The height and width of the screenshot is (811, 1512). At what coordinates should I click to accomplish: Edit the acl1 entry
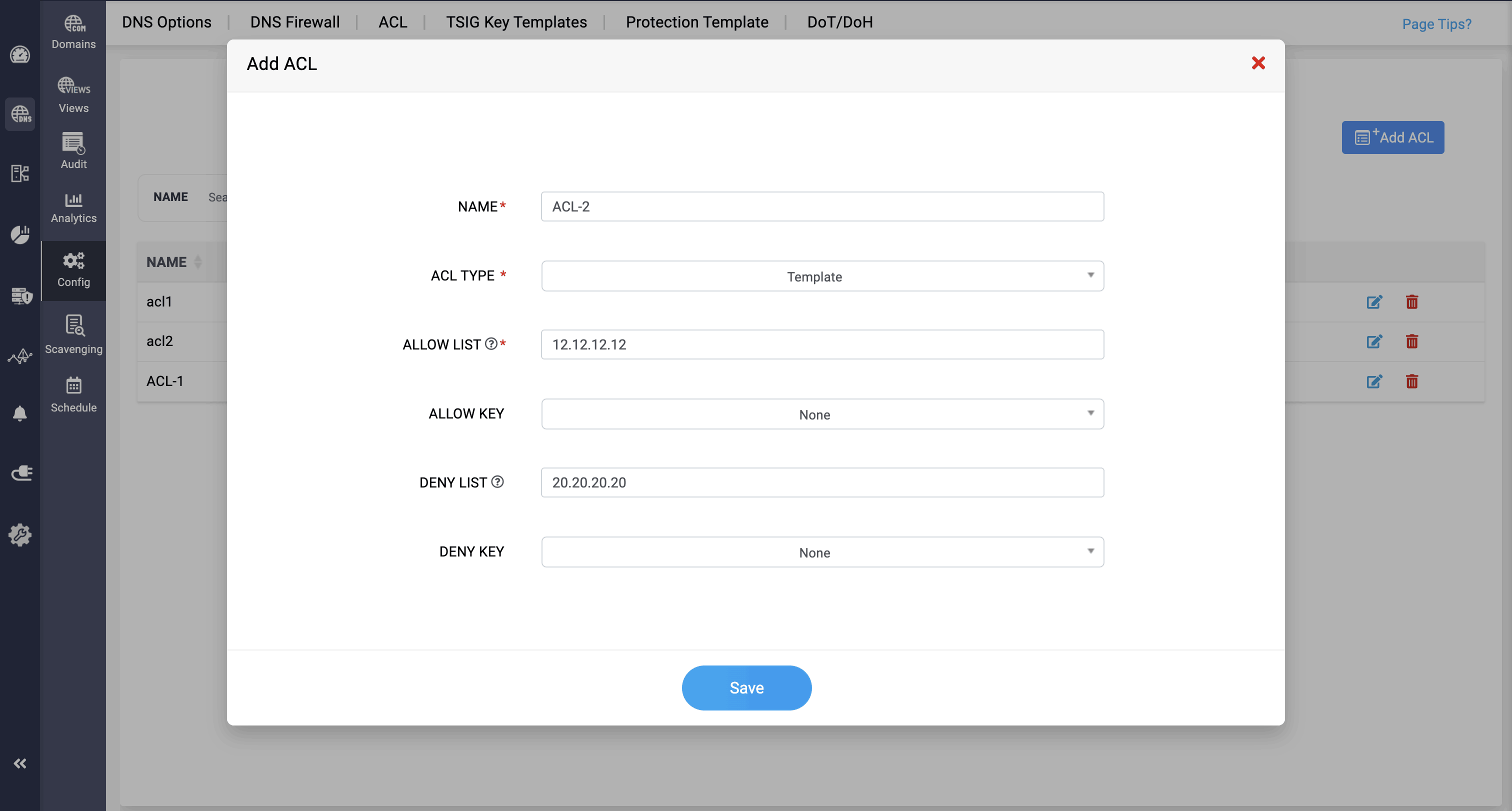click(1374, 302)
